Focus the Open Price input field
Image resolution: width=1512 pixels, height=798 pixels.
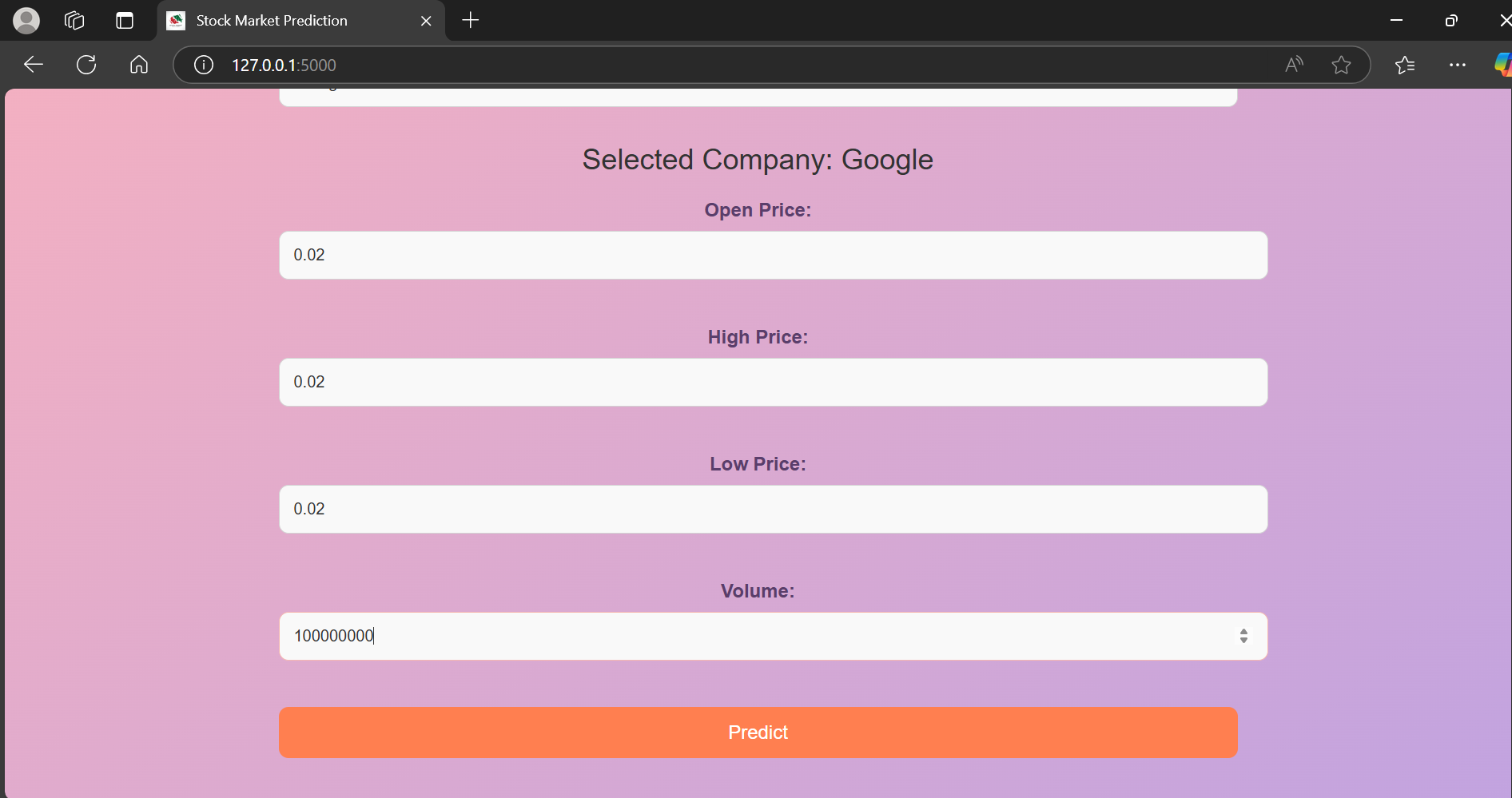[x=773, y=256]
